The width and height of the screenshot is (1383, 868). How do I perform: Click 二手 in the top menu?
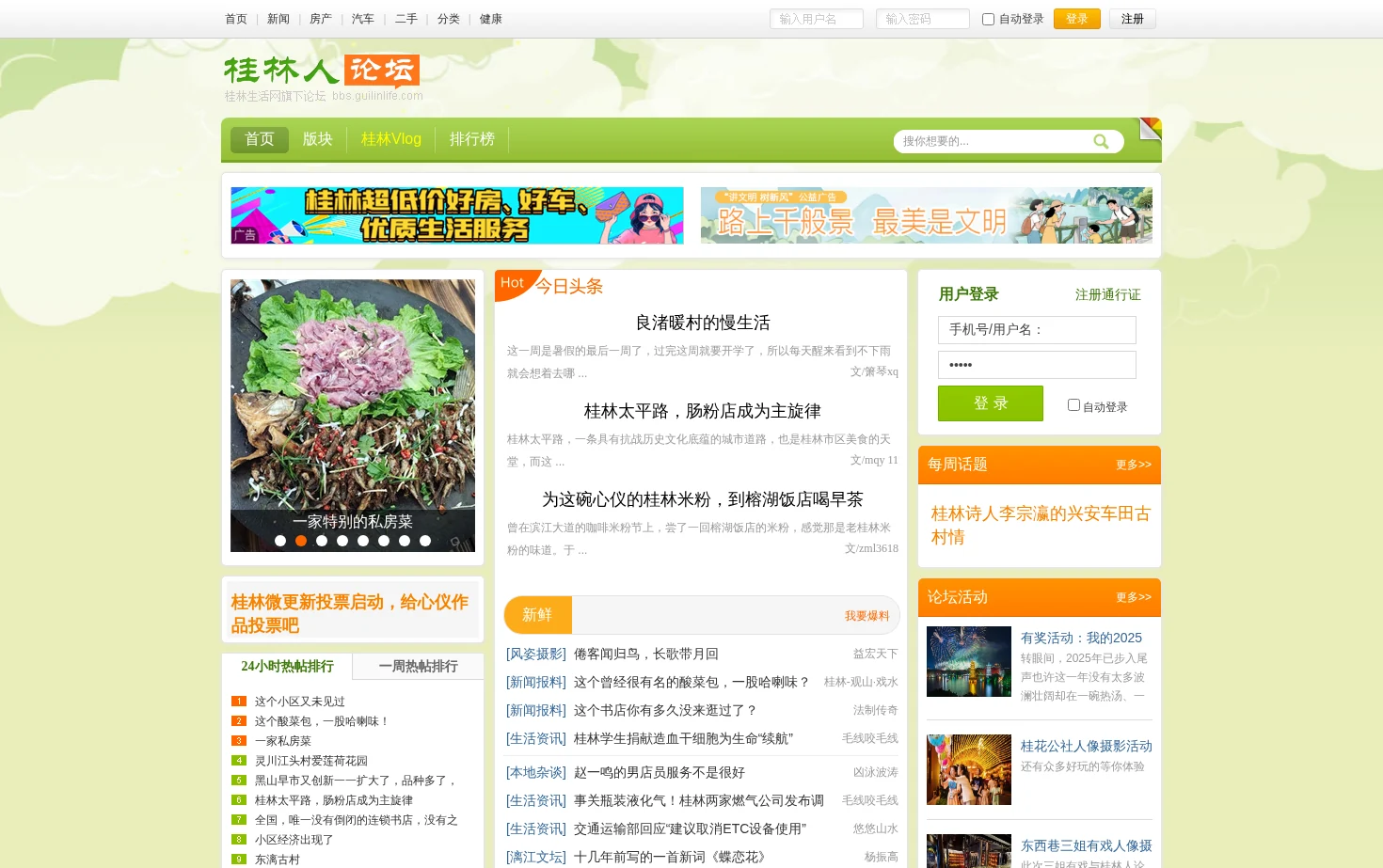tap(406, 19)
